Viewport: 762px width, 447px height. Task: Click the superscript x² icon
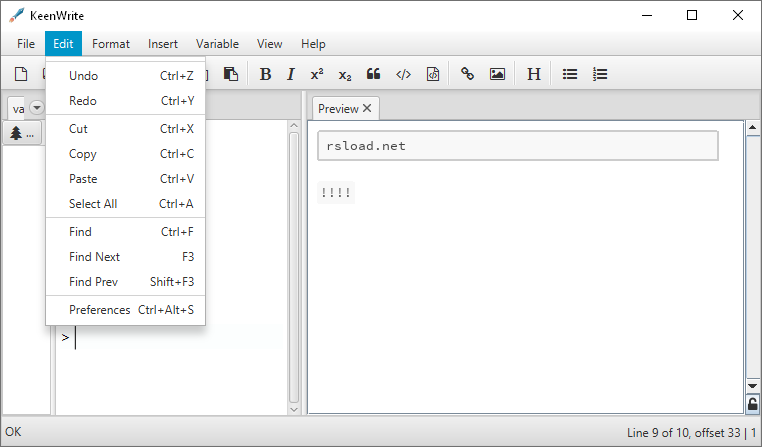coord(317,74)
